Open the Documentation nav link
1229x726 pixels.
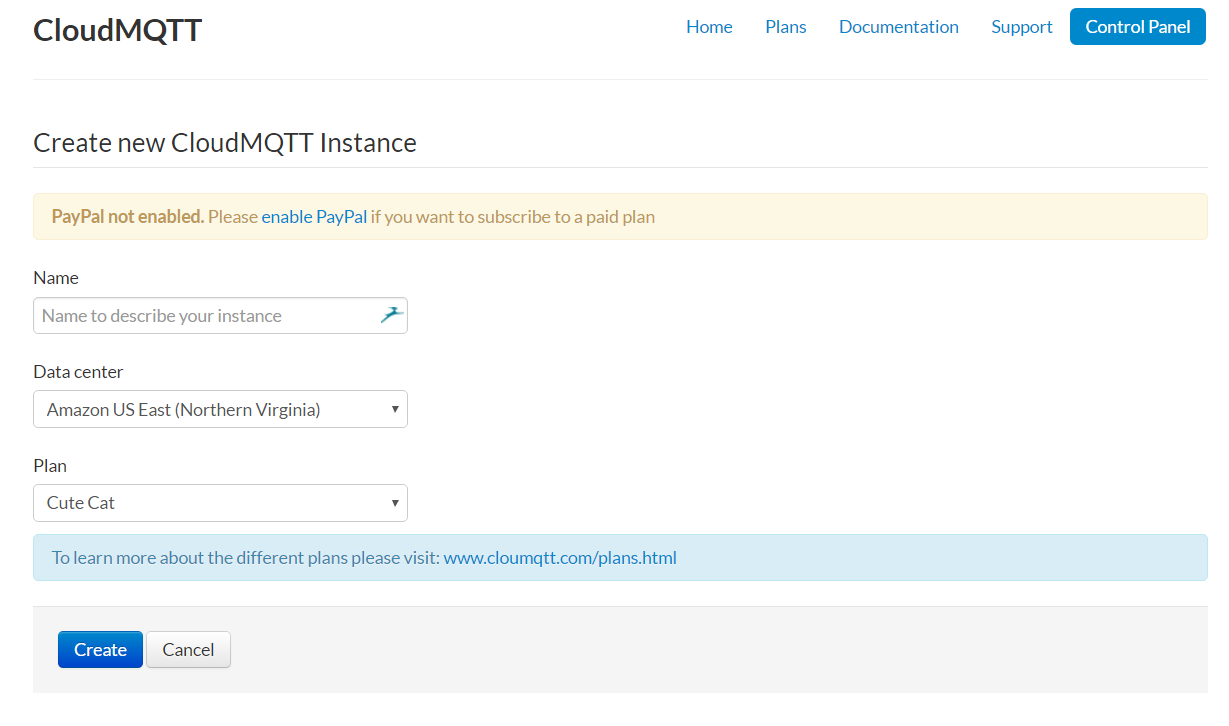coord(899,27)
